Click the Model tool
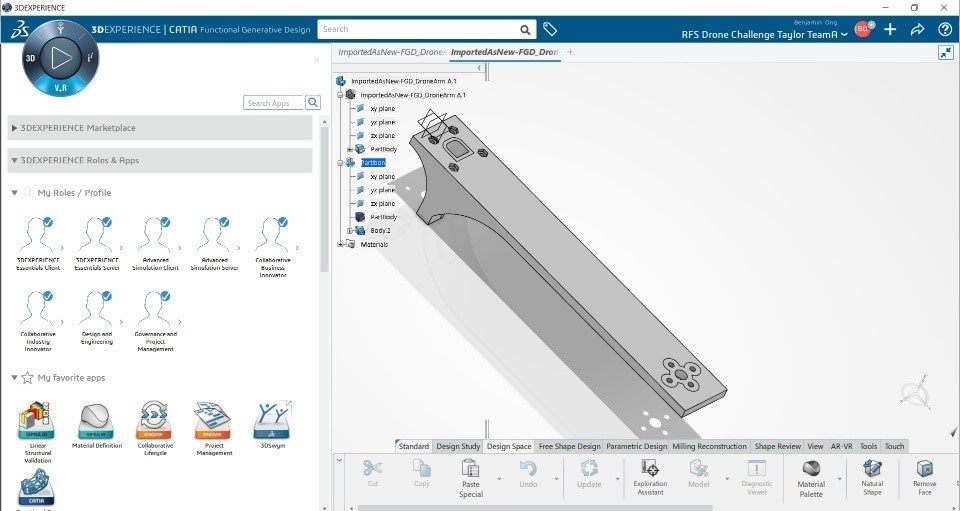 [x=699, y=473]
